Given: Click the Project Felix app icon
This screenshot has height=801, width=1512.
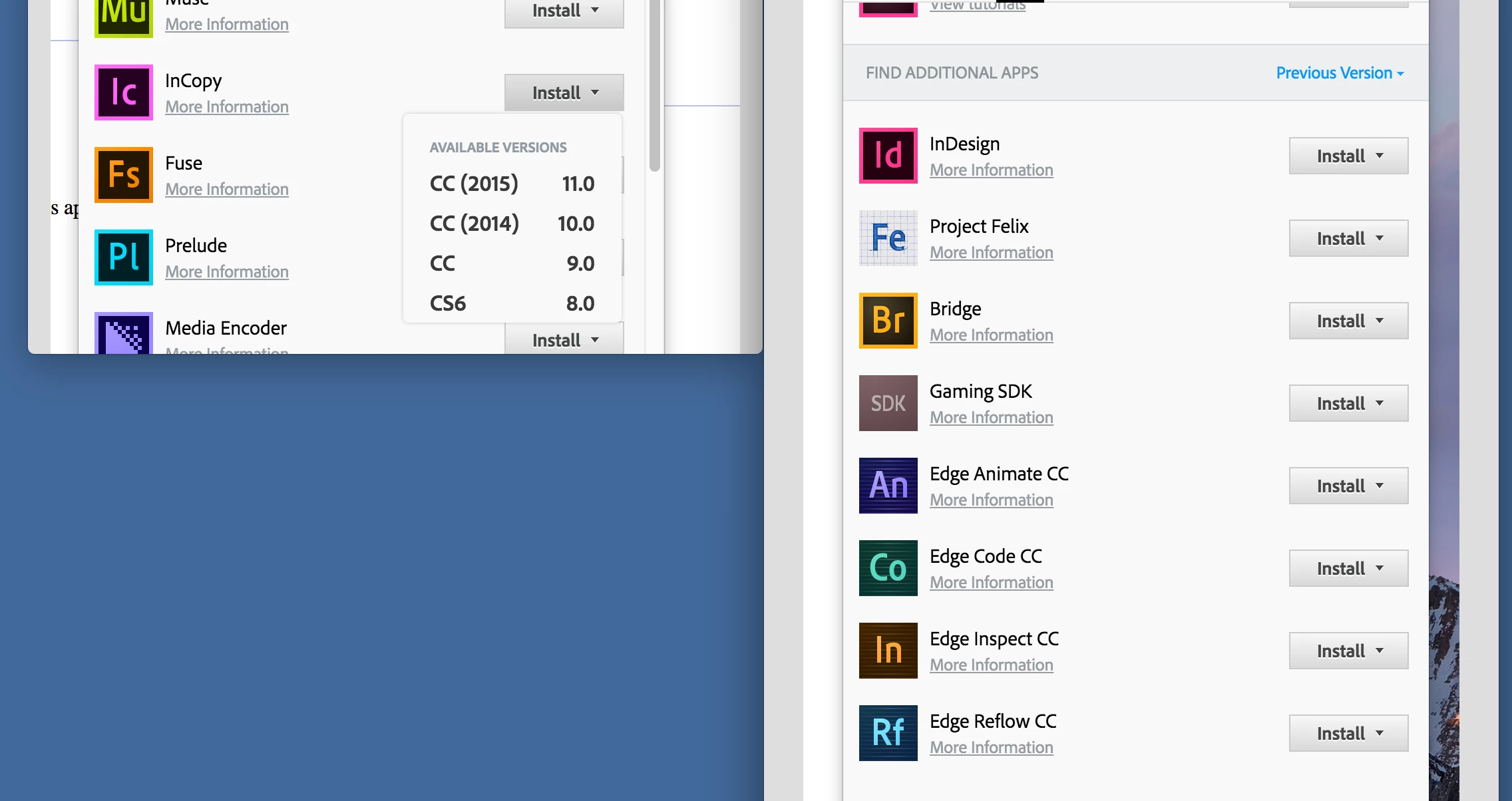Looking at the screenshot, I should (888, 238).
